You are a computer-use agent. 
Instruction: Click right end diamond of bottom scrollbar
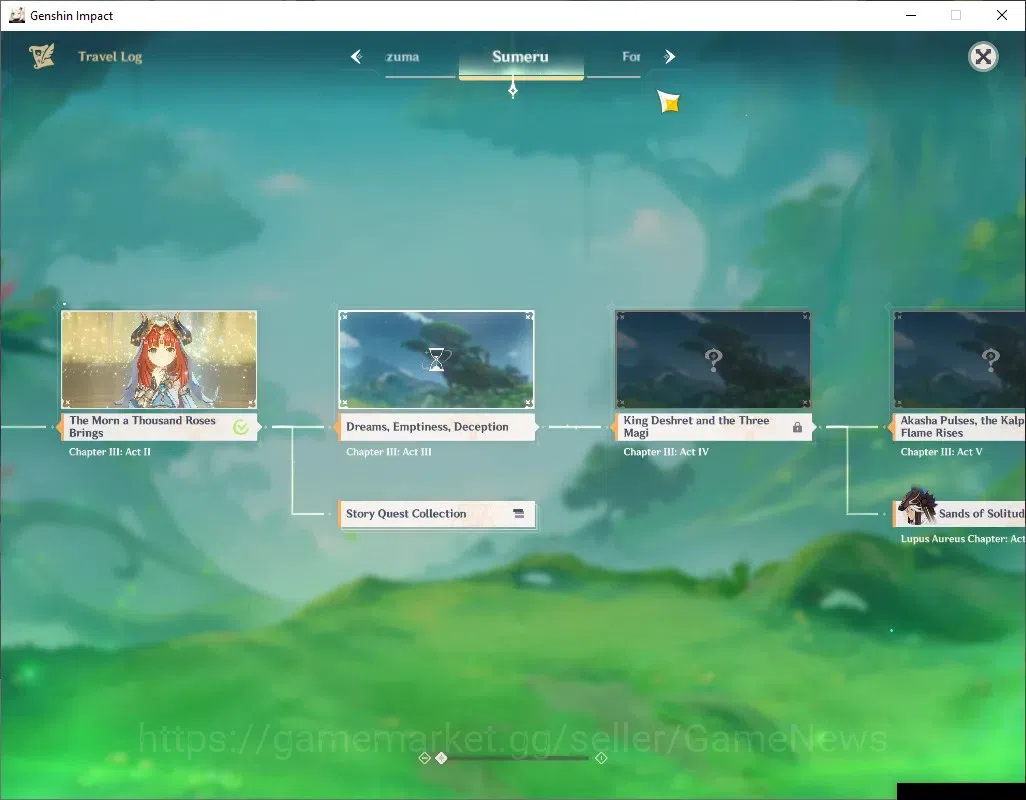click(601, 758)
